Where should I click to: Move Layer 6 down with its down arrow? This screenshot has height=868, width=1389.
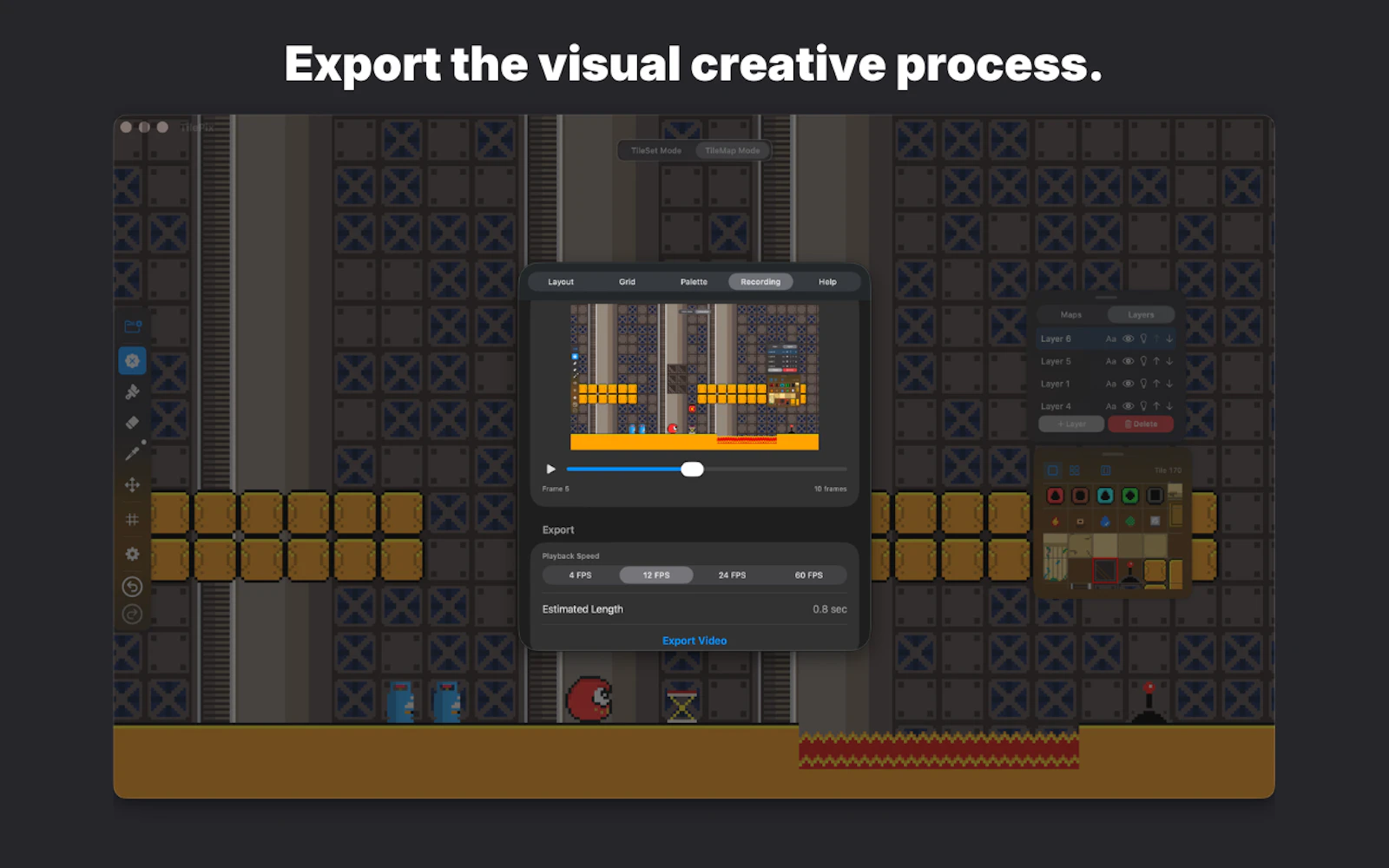(1169, 339)
